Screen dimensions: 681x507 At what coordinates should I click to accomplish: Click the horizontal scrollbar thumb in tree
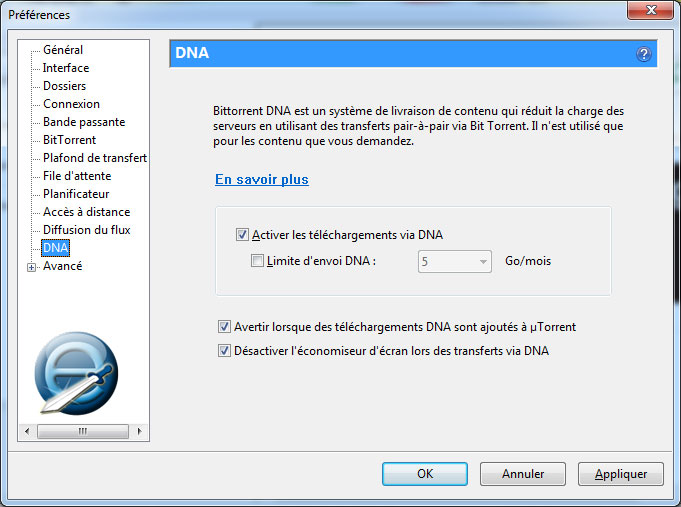[83, 431]
